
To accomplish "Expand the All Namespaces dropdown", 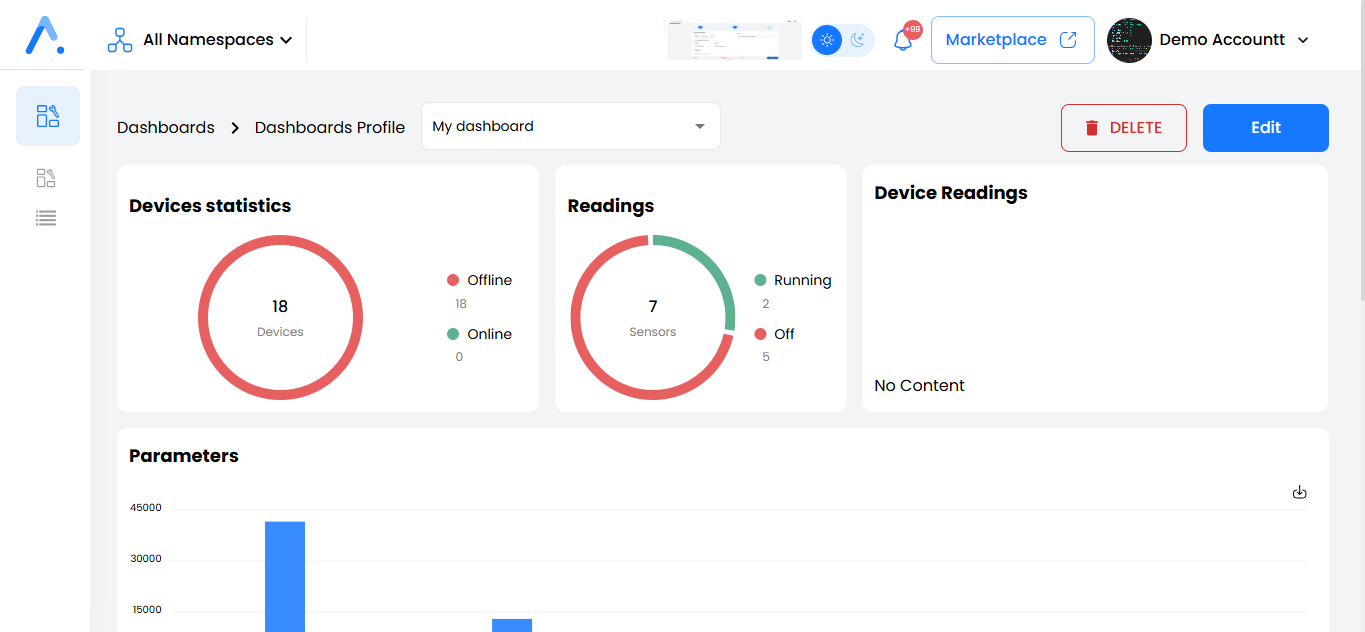I will point(208,39).
